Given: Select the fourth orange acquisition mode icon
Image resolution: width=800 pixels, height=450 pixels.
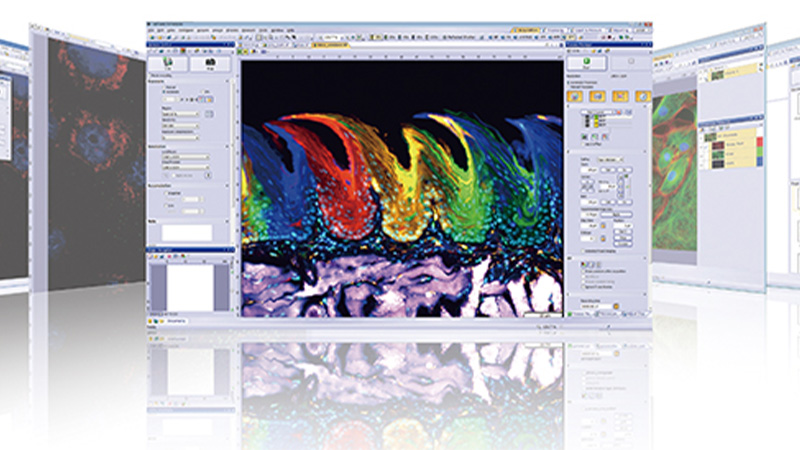Looking at the screenshot, I should click(641, 96).
